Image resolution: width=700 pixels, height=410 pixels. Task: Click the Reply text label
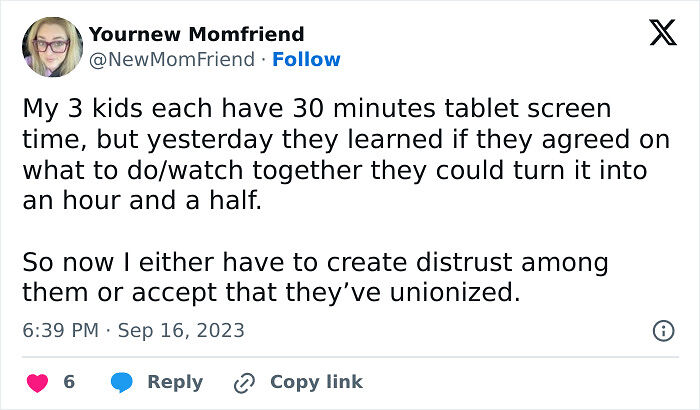click(x=175, y=382)
